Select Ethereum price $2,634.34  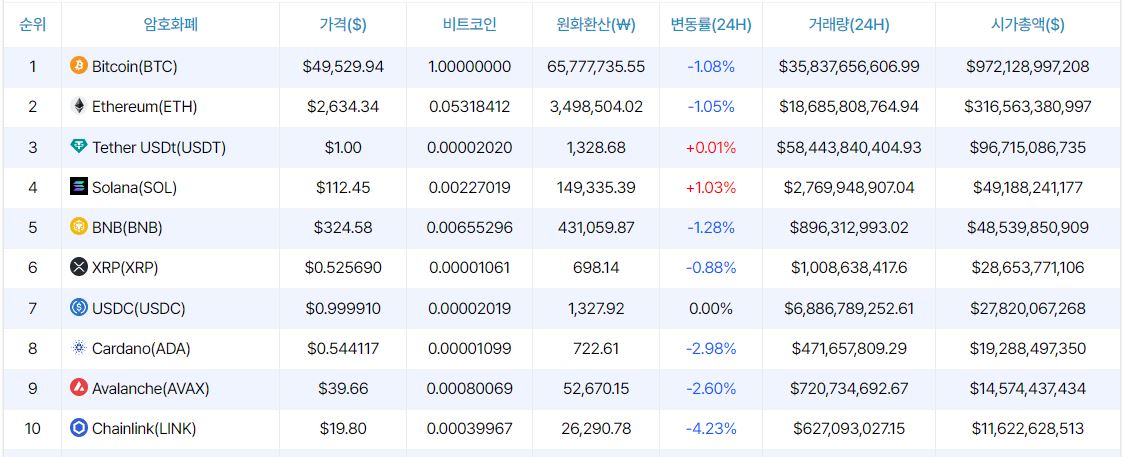(x=343, y=107)
